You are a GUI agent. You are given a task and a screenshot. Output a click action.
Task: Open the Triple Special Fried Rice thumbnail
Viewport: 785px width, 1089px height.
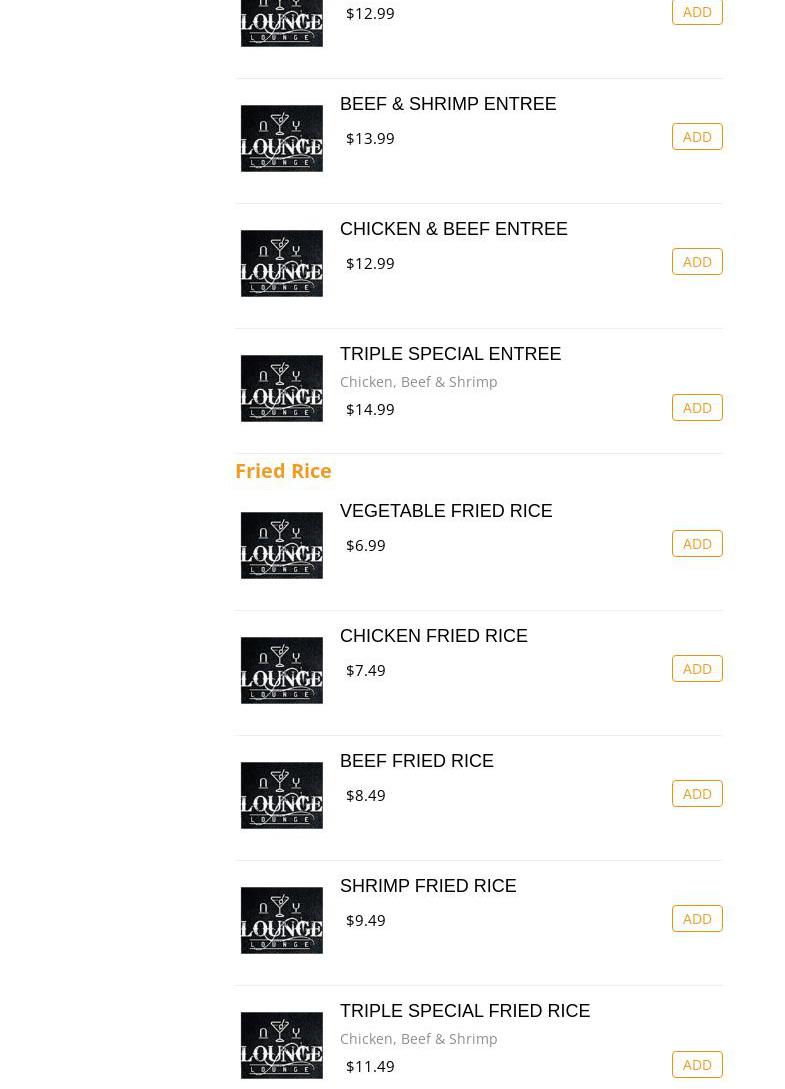[x=282, y=1046]
